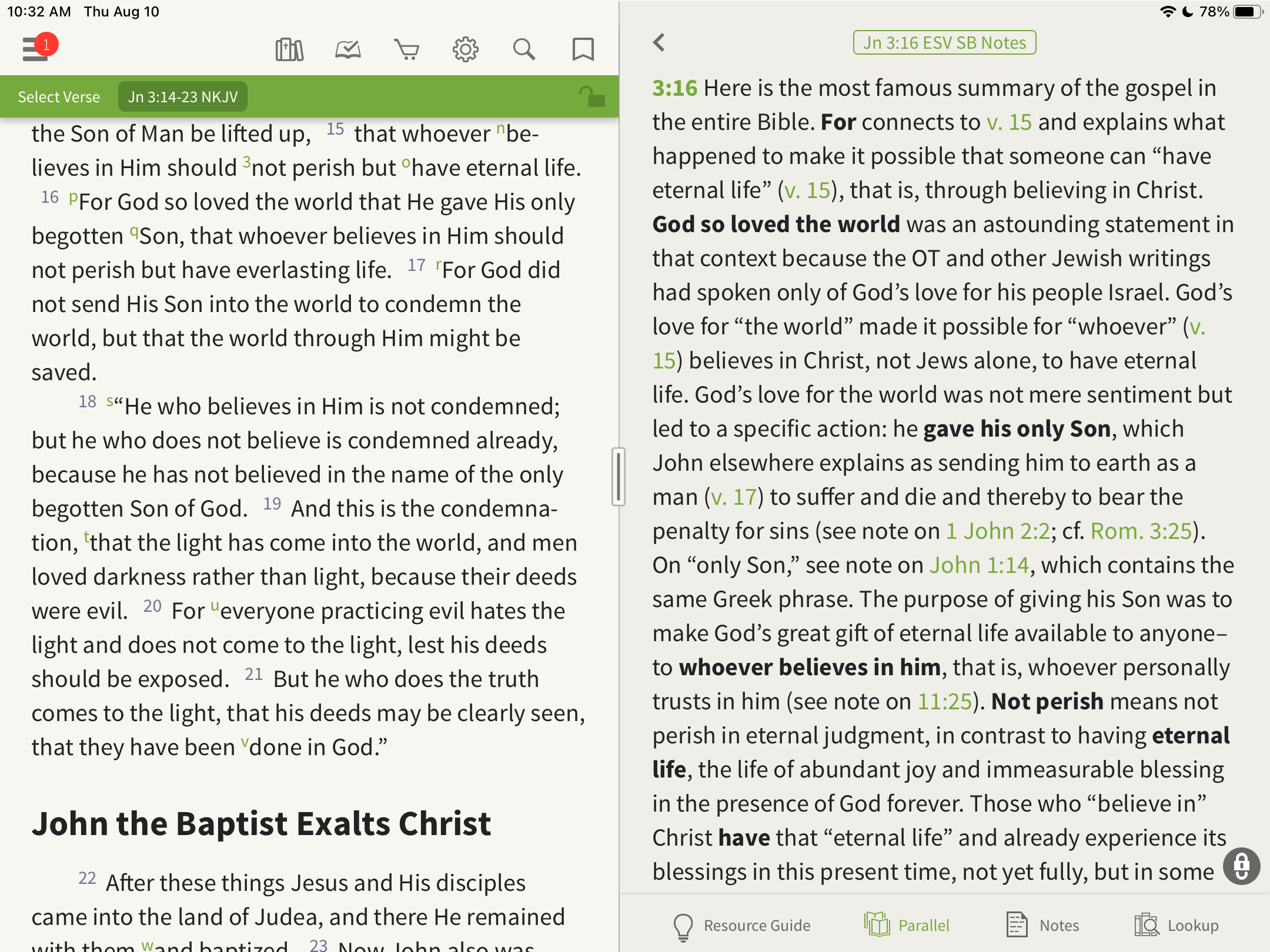Open the 11:25 reference link
The height and width of the screenshot is (952, 1270).
[x=945, y=701]
